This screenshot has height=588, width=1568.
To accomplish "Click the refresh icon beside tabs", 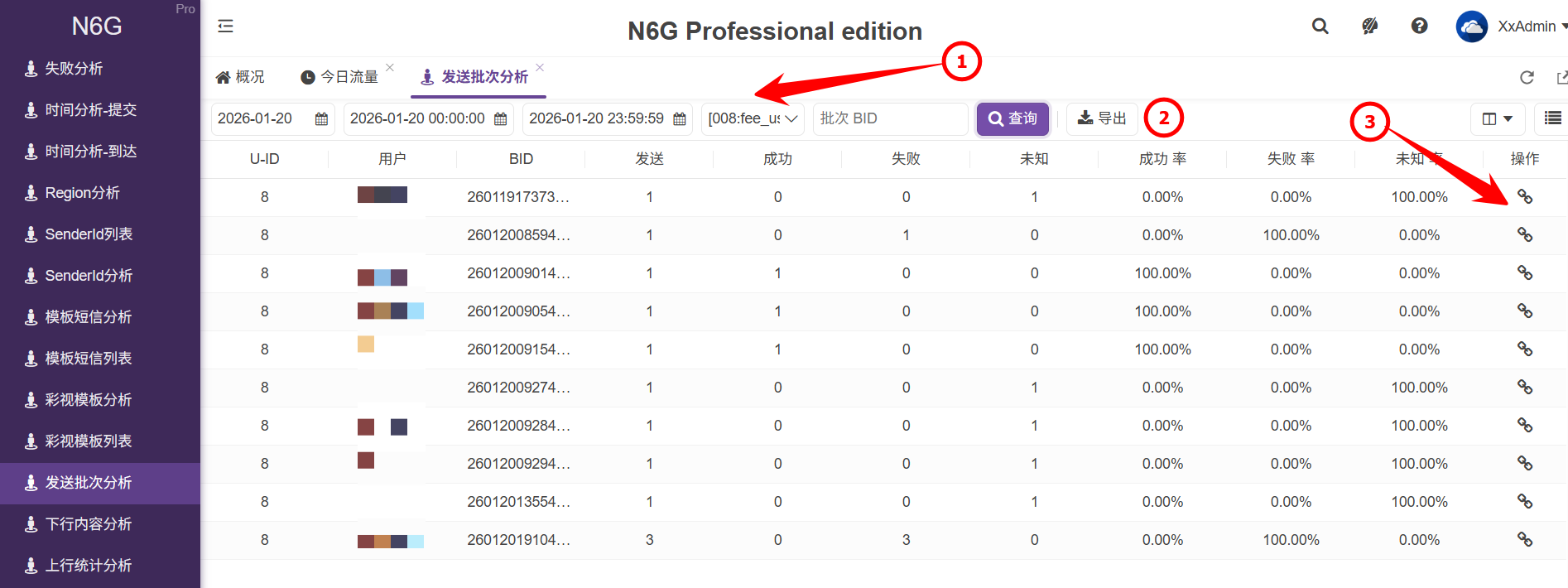I will click(x=1527, y=77).
